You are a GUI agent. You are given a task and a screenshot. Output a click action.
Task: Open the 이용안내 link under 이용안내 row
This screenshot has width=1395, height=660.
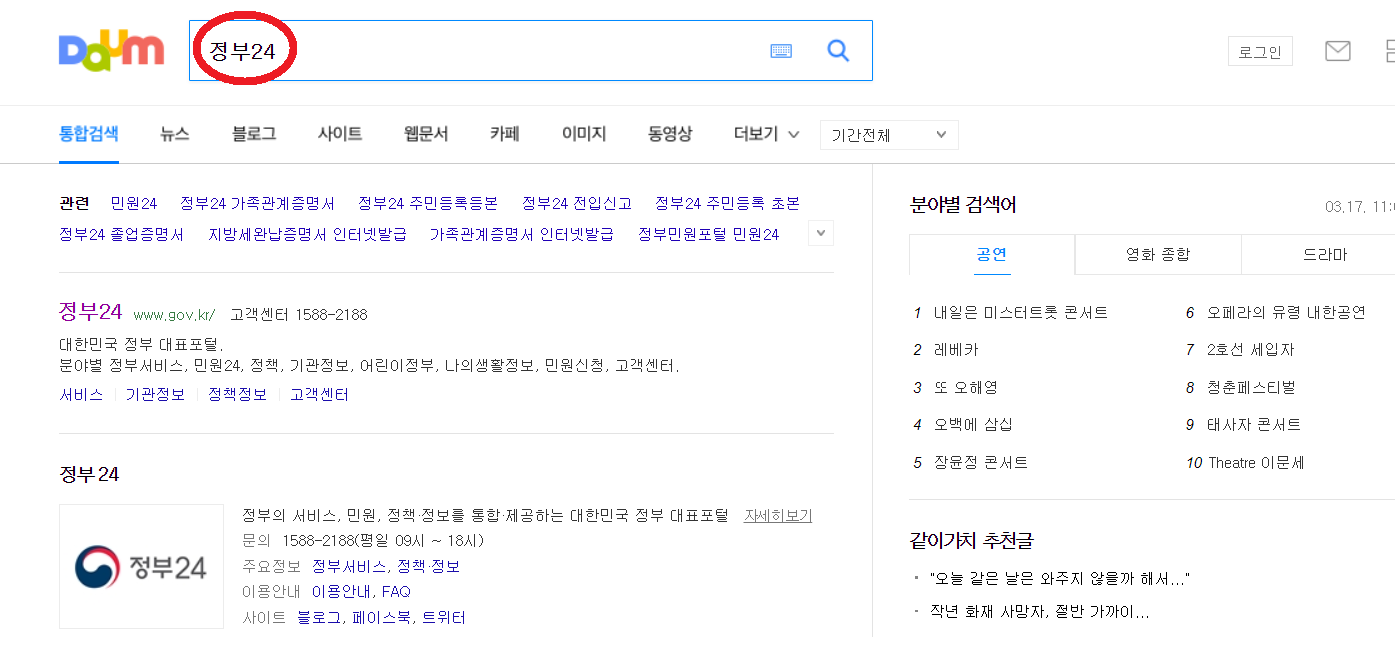pos(342,591)
